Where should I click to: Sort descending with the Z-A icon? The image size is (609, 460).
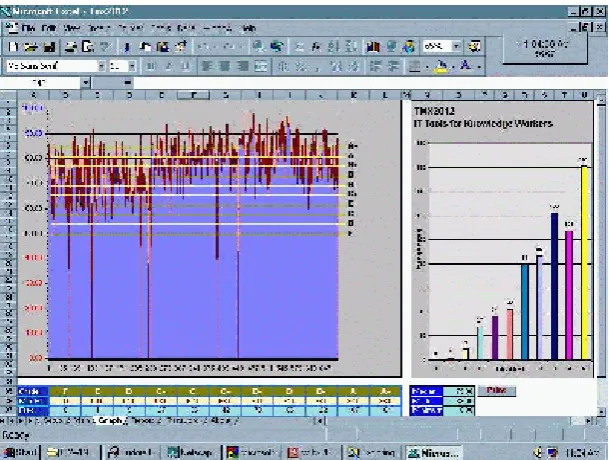pos(351,47)
